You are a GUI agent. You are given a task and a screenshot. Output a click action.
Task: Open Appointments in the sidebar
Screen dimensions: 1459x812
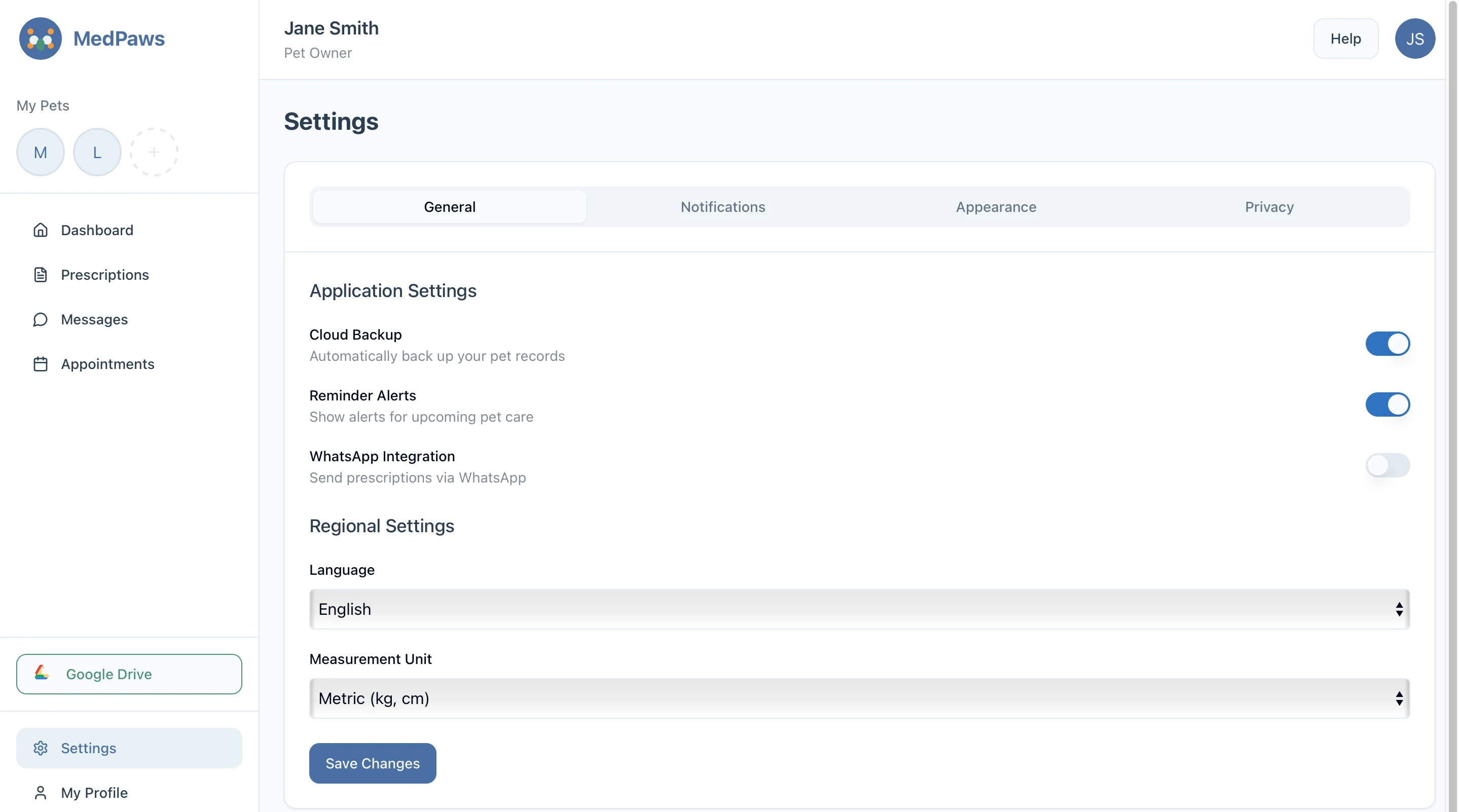coord(129,364)
